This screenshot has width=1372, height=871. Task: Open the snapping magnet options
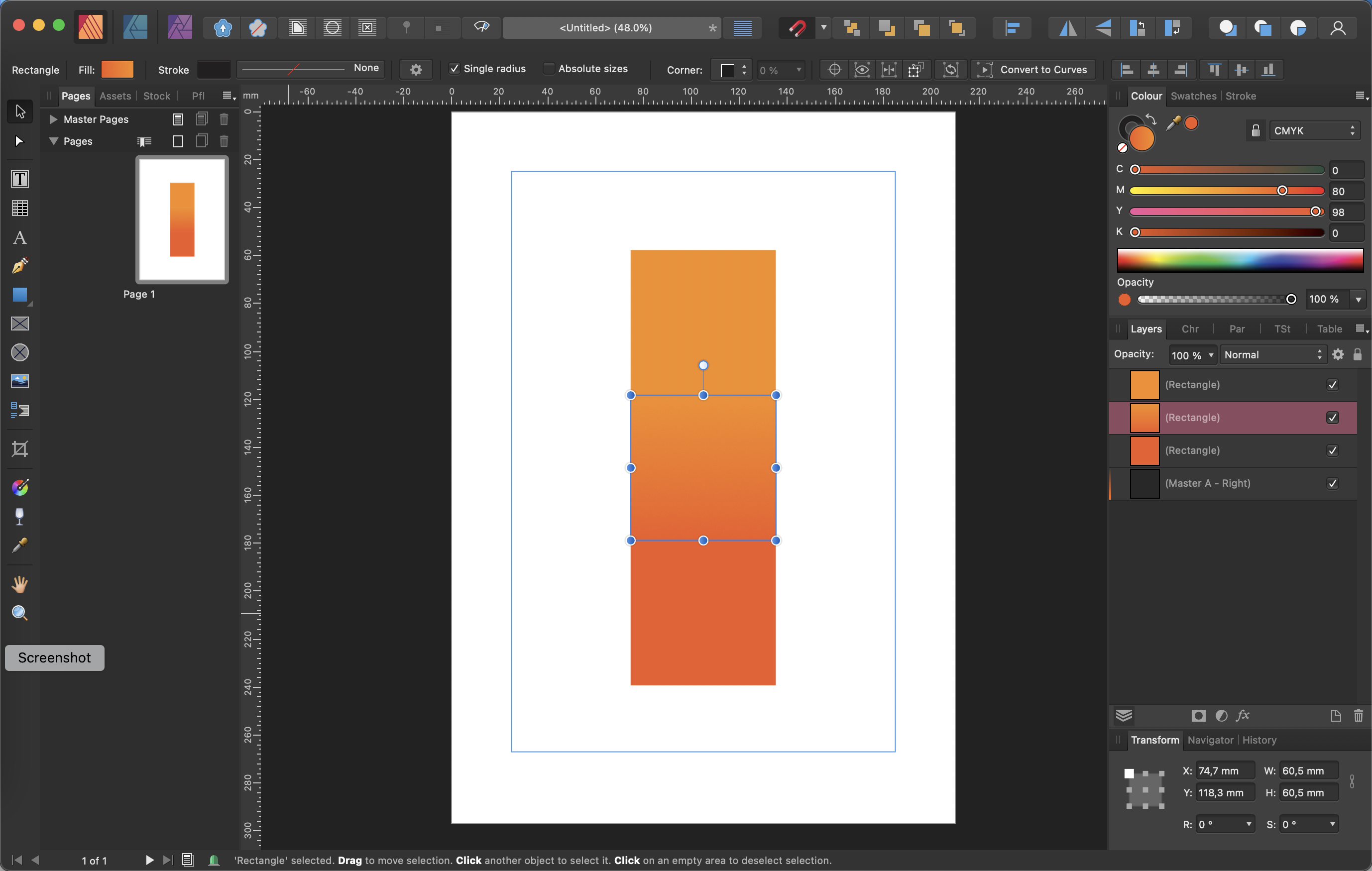tap(822, 27)
